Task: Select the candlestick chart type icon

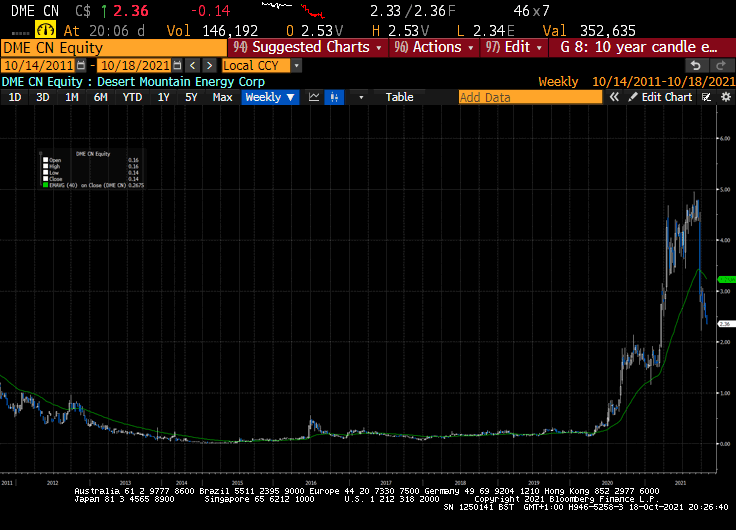Action: point(334,97)
